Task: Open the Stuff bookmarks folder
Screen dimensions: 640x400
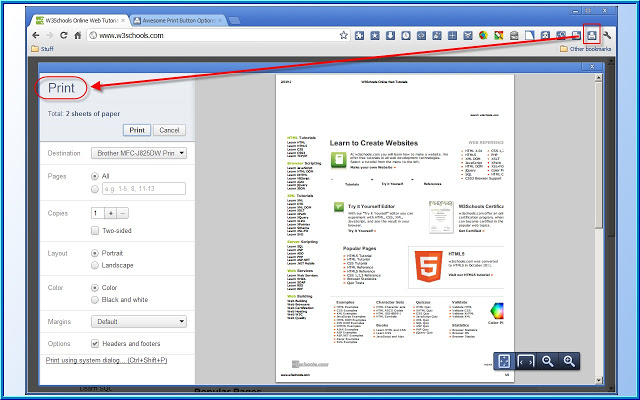Action: coord(42,49)
